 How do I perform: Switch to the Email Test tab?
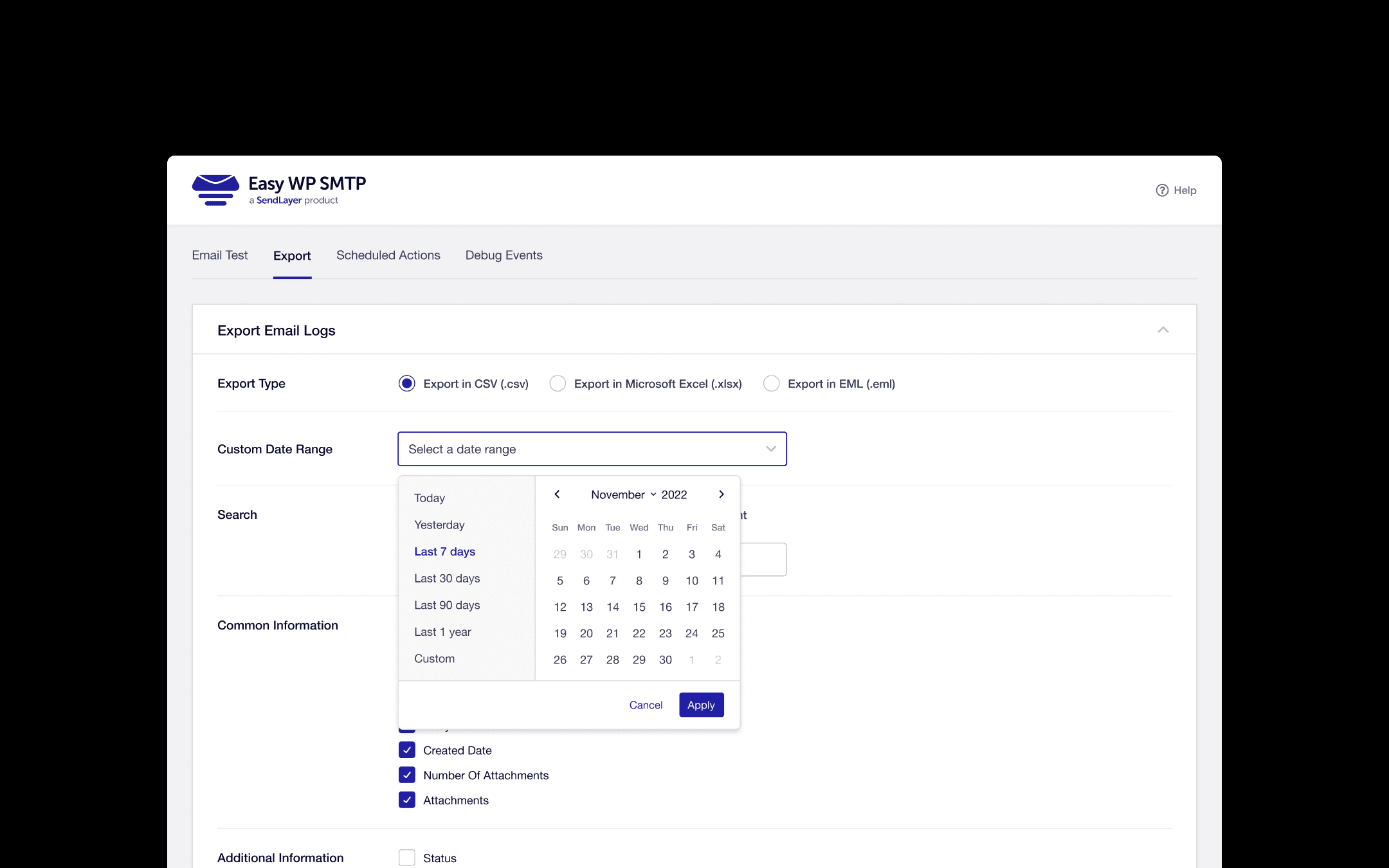219,255
